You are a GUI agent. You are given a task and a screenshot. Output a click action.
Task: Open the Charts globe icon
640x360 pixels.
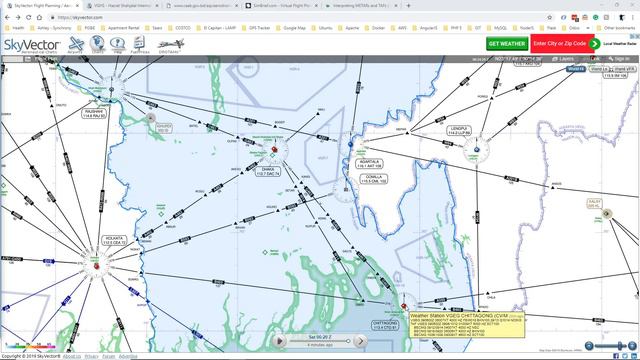coord(97,44)
